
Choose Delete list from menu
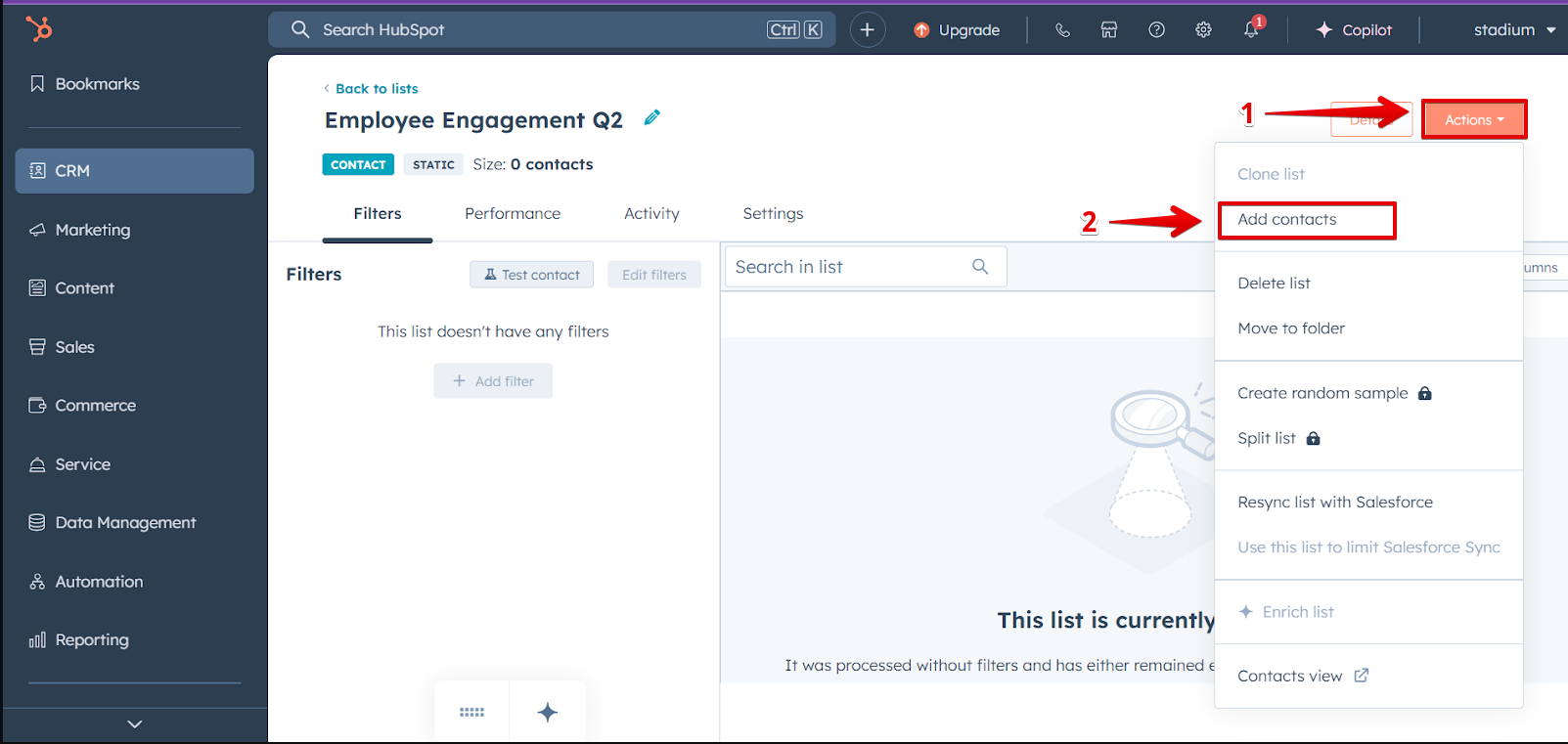(x=1274, y=284)
